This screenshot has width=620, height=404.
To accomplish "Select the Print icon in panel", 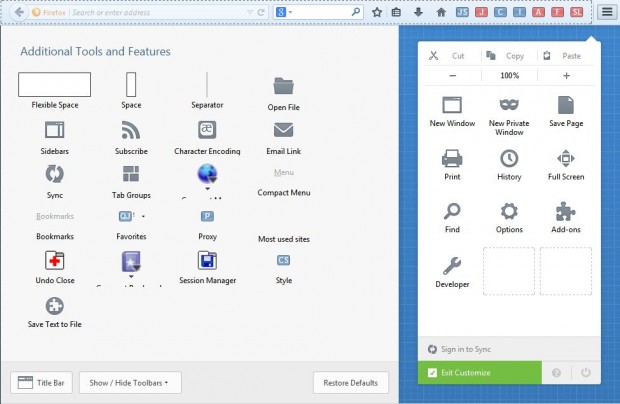I will coord(452,159).
